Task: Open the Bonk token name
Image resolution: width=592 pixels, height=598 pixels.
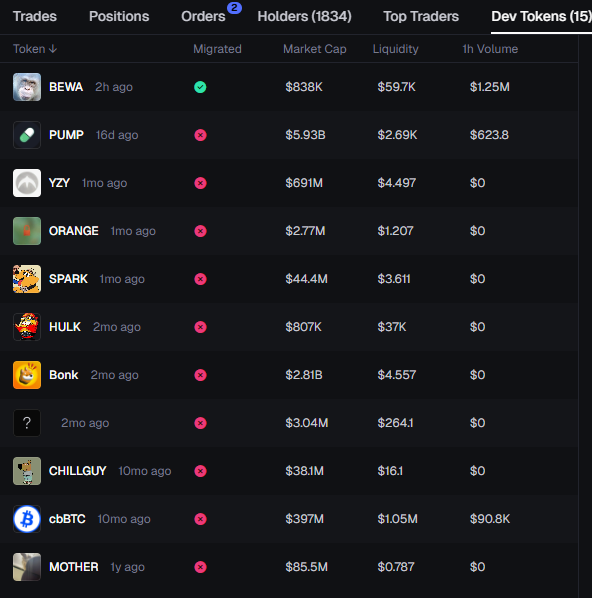Action: [64, 375]
